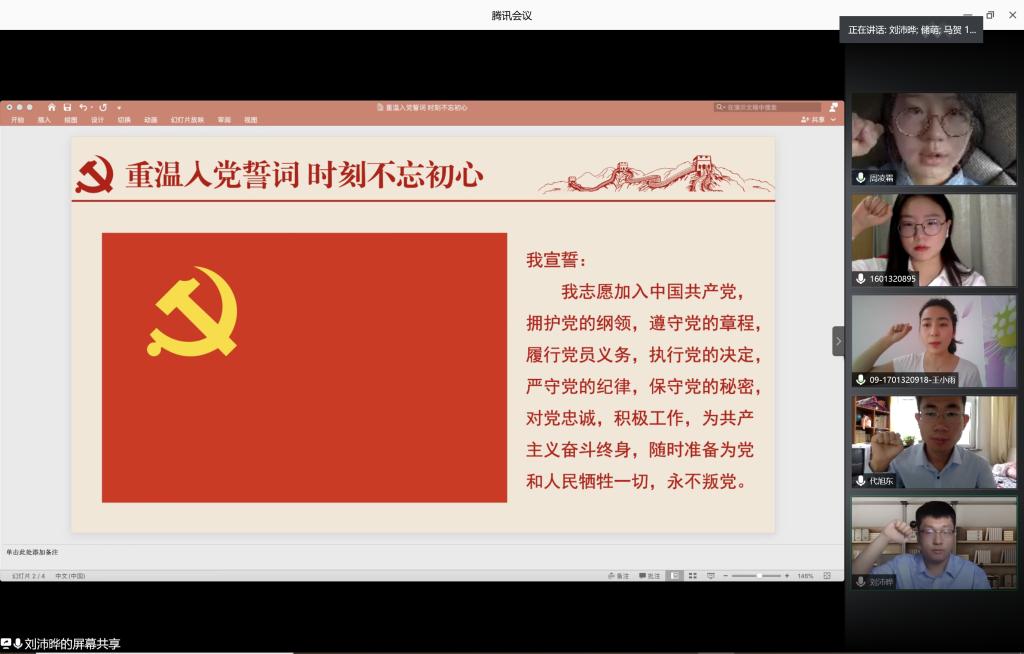Select the 09-1701320918-王小雨 video tile
Viewport: 1024px width, 654px height.
click(934, 341)
